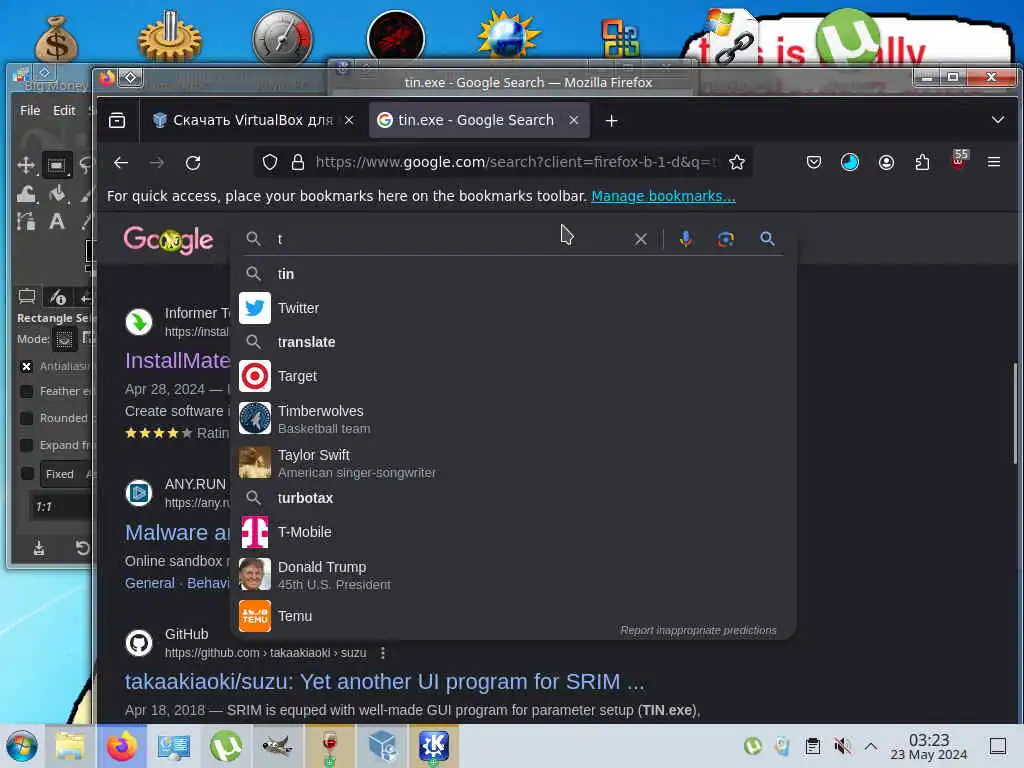Screen dimensions: 1024x768
Task: Click the uBlock extension icon with 55 badge
Action: pyautogui.click(x=959, y=161)
